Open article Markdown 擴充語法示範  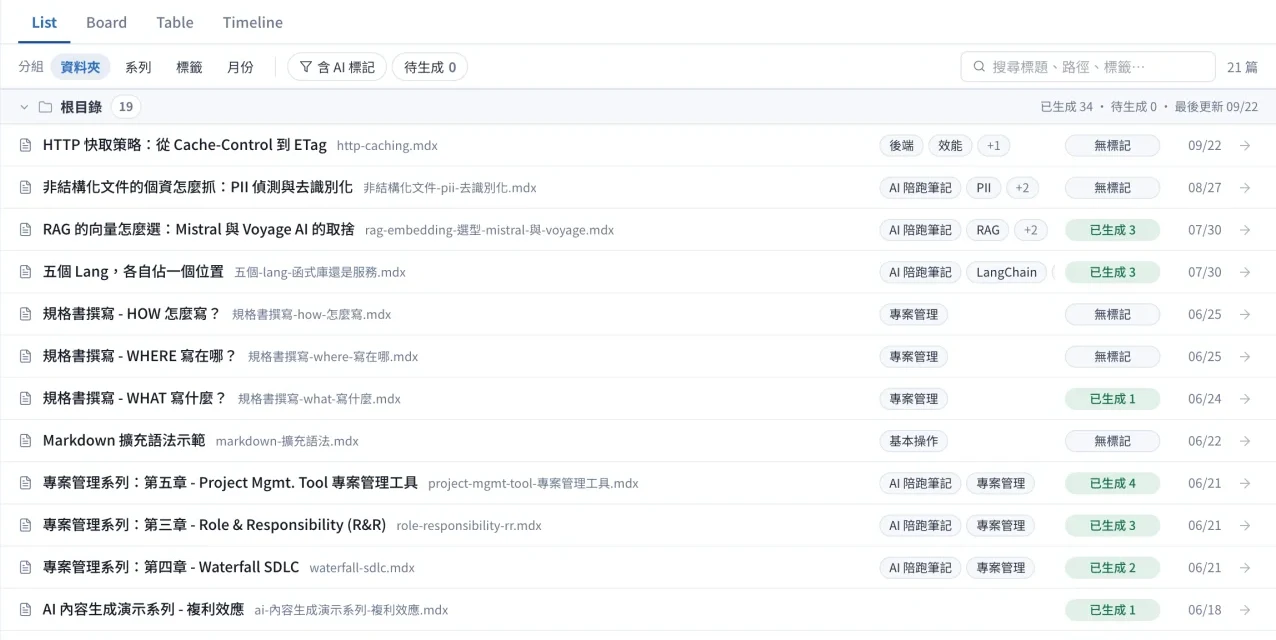tap(124, 441)
